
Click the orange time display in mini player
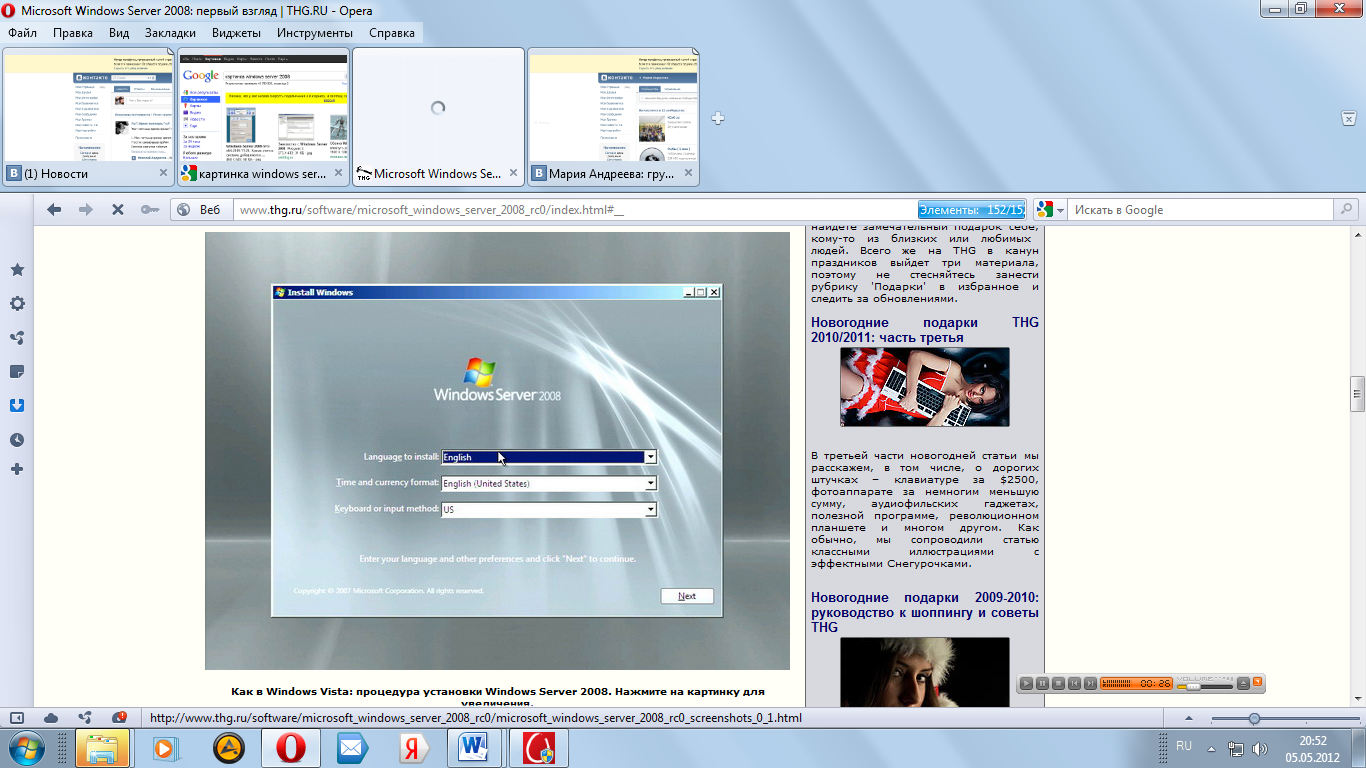[x=1136, y=683]
